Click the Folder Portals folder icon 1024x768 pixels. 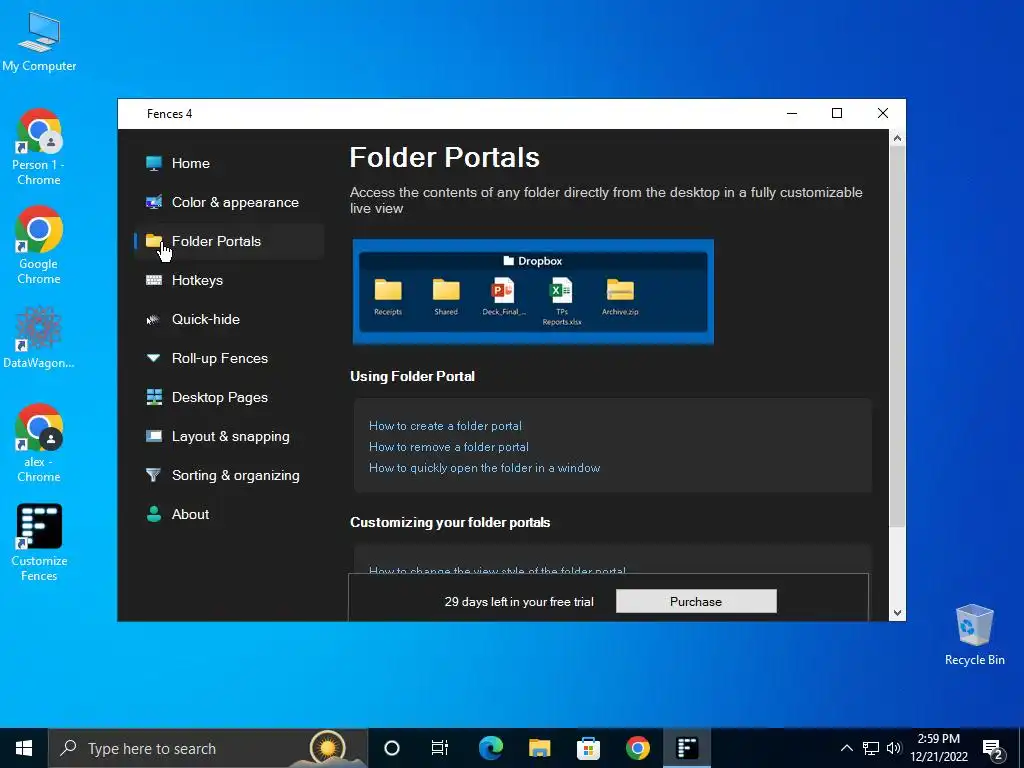coord(153,241)
